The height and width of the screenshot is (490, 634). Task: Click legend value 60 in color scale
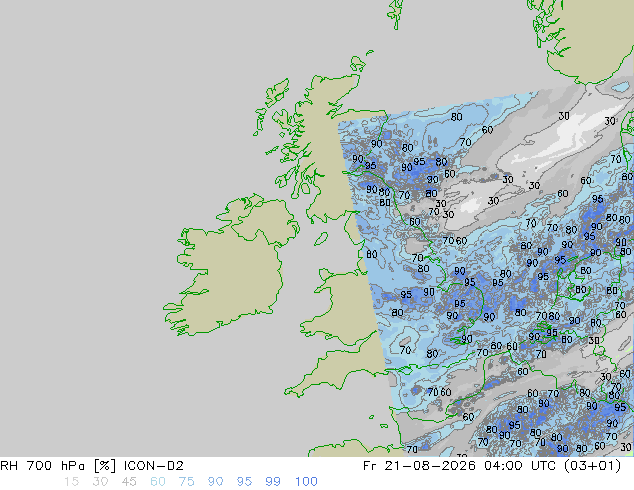[x=158, y=482]
